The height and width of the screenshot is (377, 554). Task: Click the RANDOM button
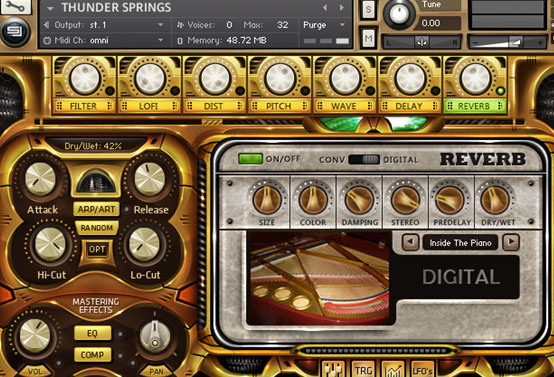pyautogui.click(x=96, y=228)
